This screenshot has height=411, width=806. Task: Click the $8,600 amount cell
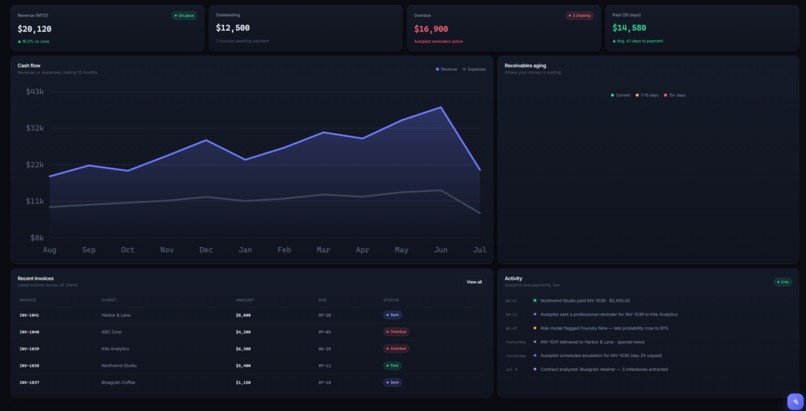(x=243, y=315)
